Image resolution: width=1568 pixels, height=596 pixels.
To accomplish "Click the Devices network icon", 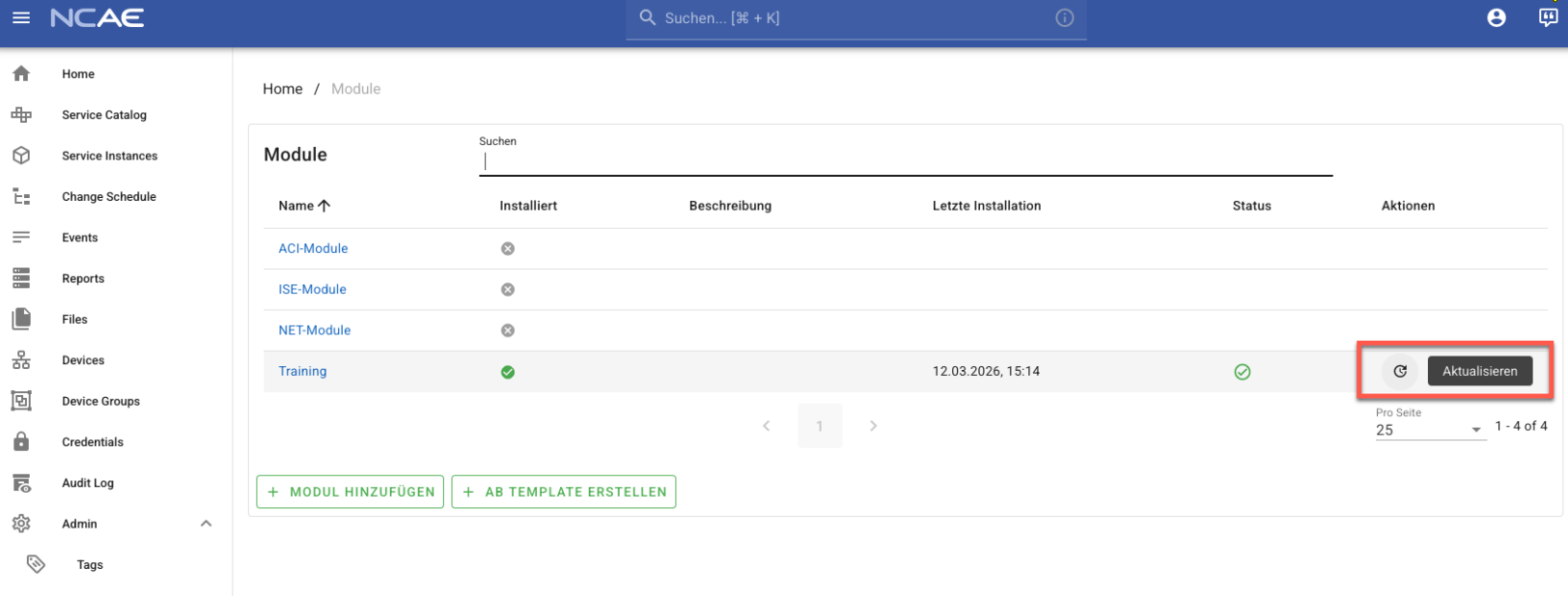I will point(21,360).
